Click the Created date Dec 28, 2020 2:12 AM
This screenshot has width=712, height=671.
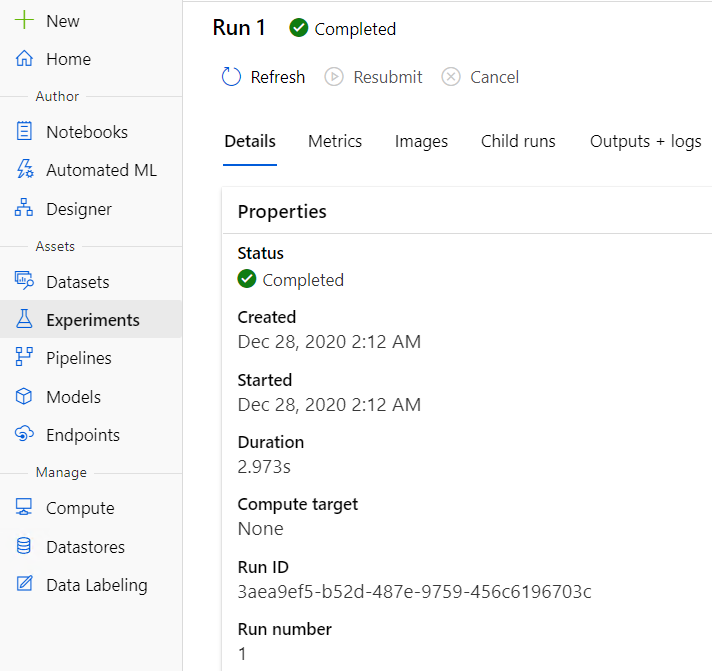(x=329, y=342)
